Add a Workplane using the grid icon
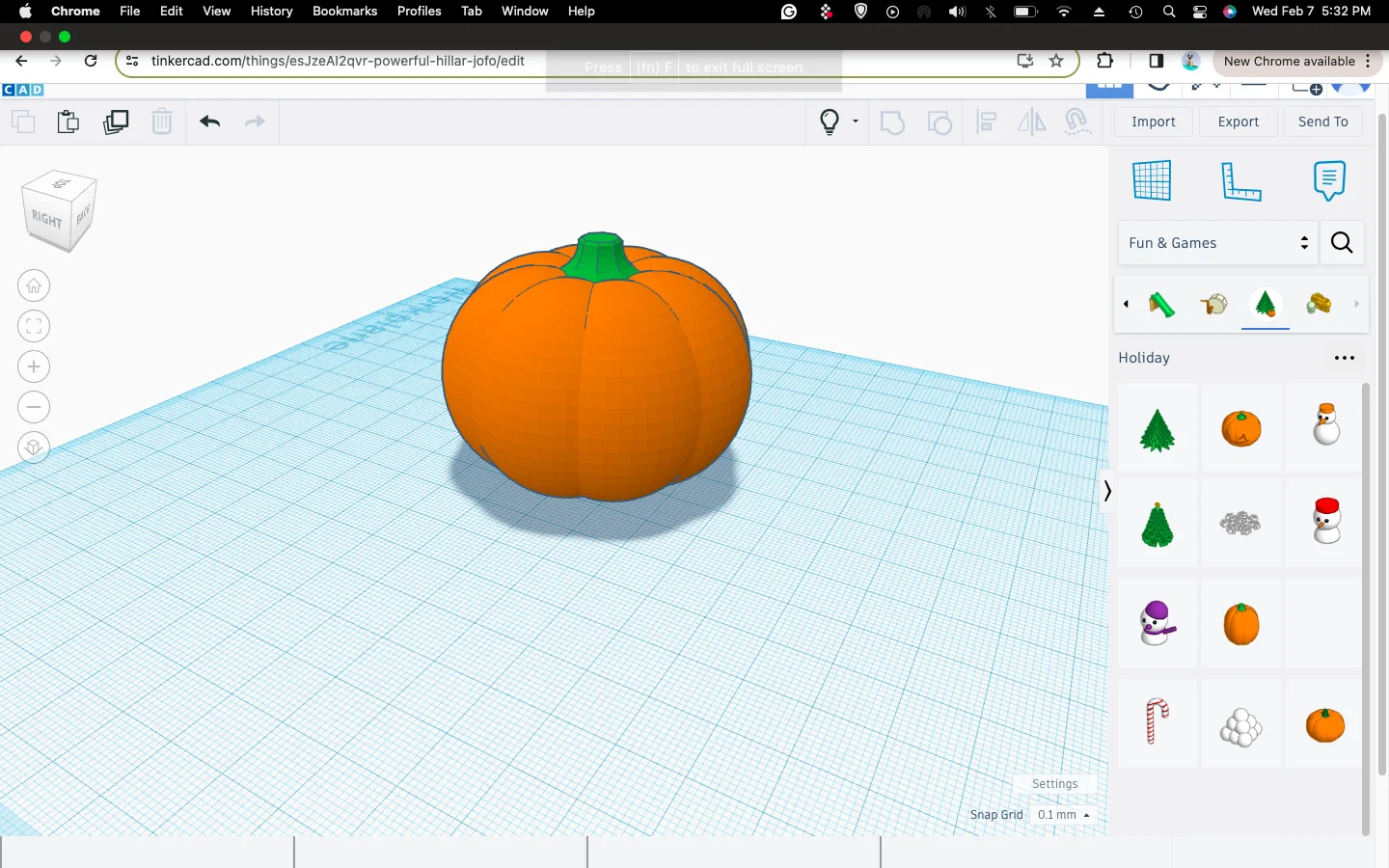Viewport: 1389px width, 868px height. [1152, 180]
